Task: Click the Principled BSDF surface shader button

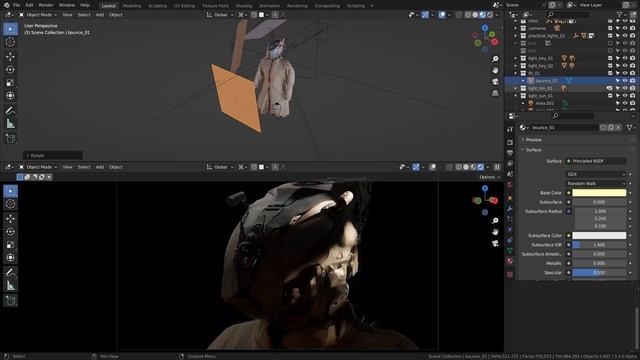Action: 596,161
